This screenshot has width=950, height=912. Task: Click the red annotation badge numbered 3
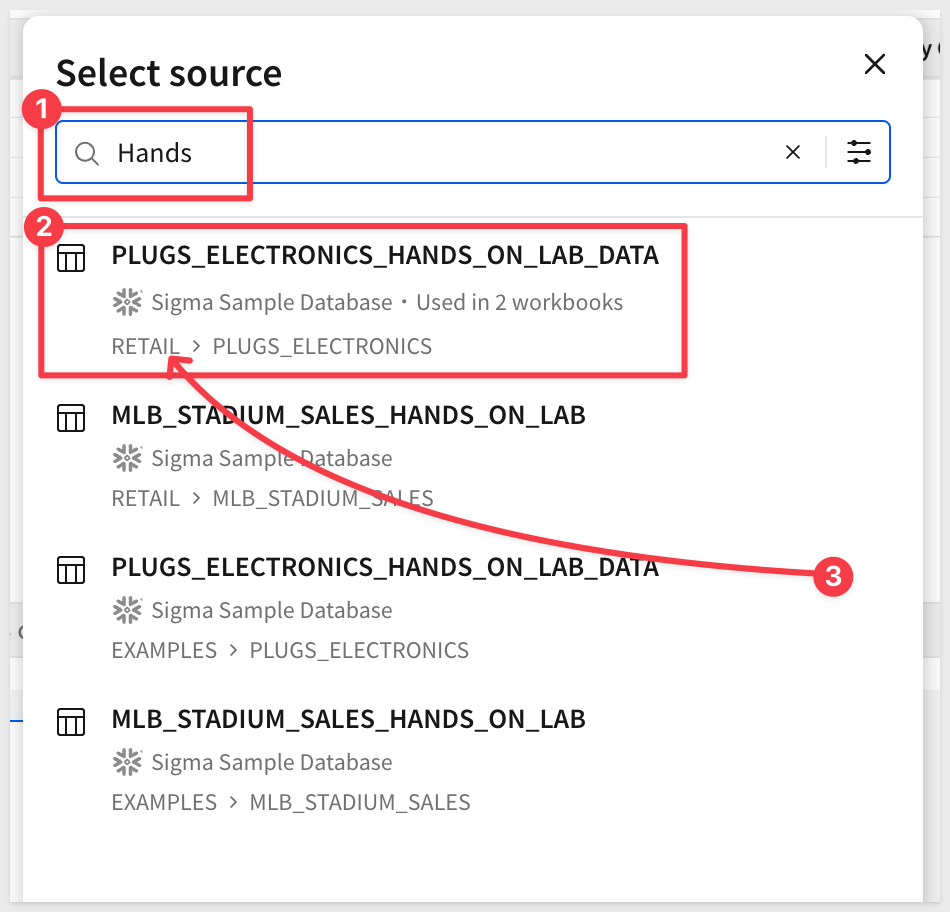[833, 576]
